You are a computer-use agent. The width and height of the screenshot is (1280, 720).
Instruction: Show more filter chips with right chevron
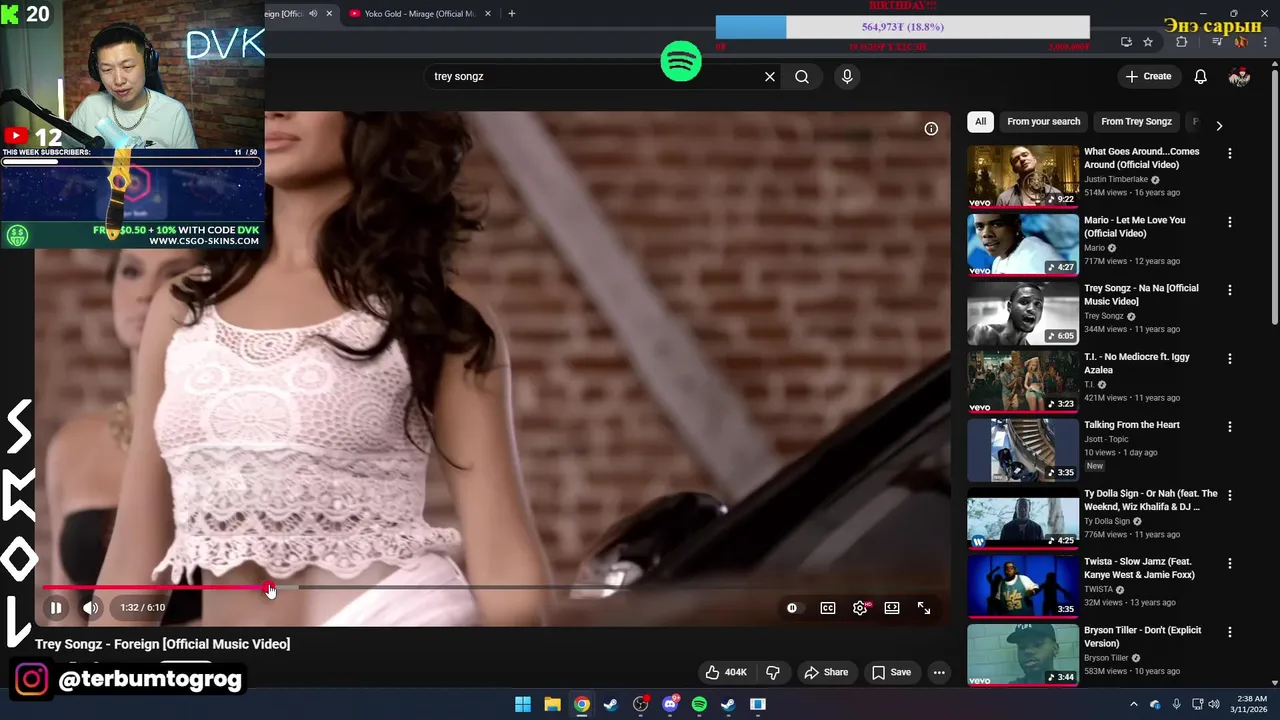[x=1219, y=125]
